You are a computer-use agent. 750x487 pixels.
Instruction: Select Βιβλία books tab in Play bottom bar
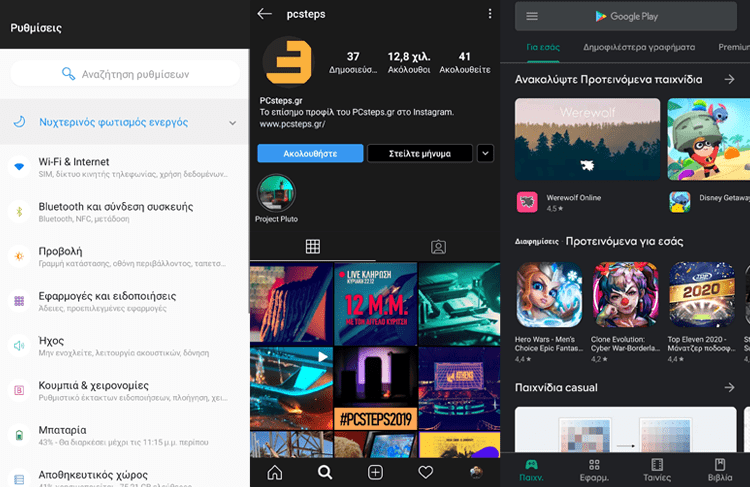pyautogui.click(x=720, y=470)
